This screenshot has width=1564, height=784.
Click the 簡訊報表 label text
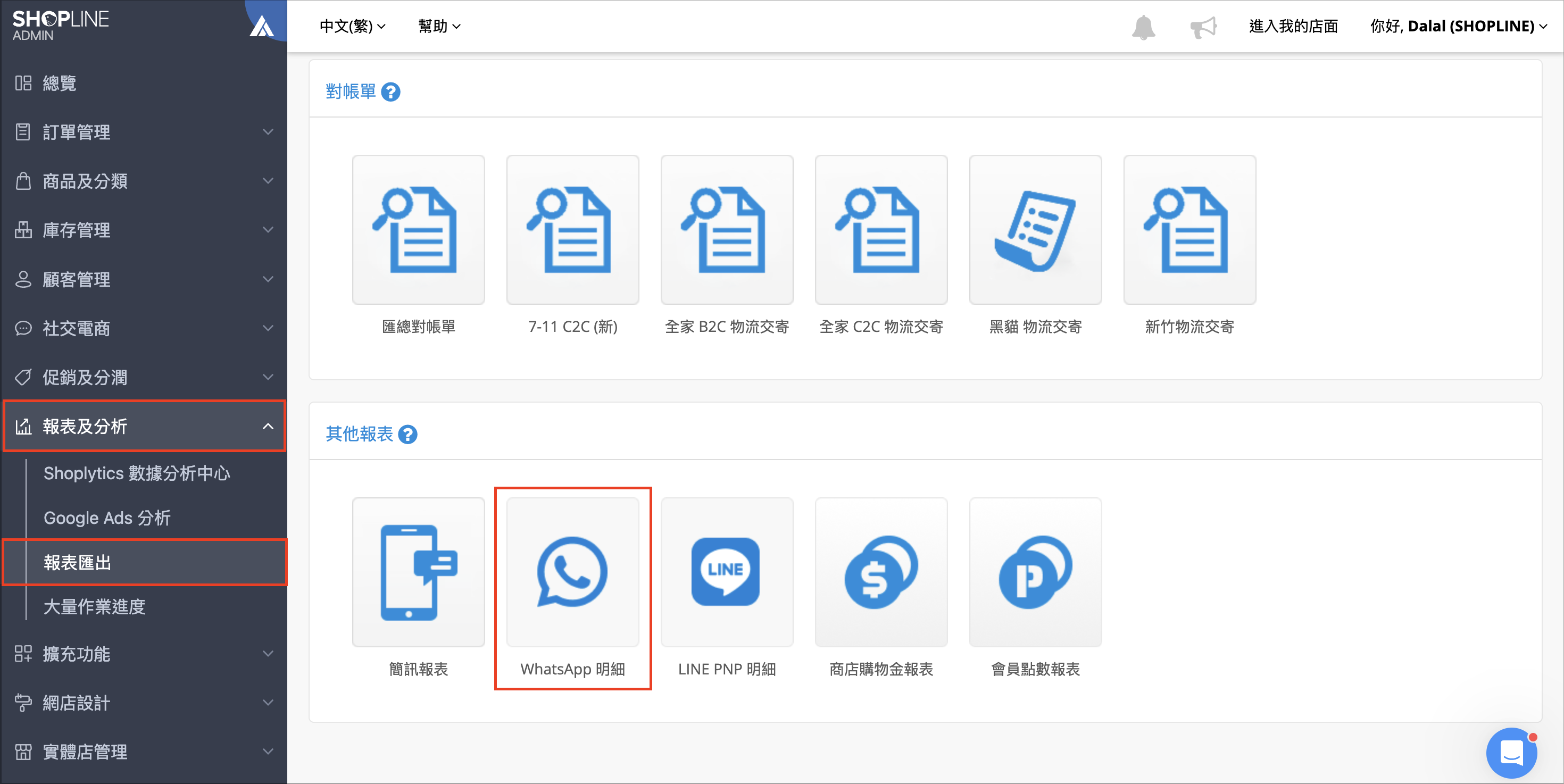click(x=418, y=669)
